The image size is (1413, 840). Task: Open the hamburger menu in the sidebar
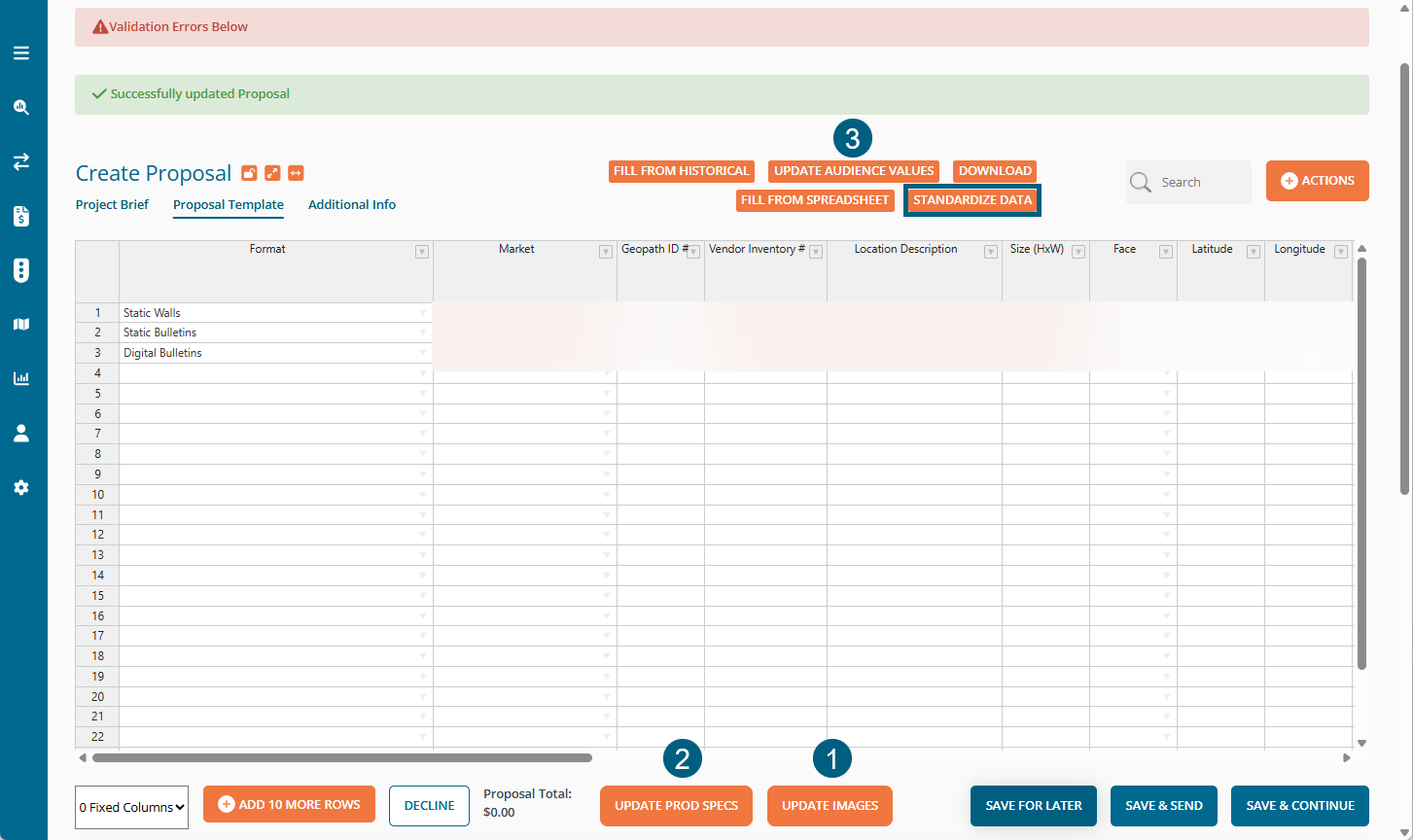coord(21,53)
